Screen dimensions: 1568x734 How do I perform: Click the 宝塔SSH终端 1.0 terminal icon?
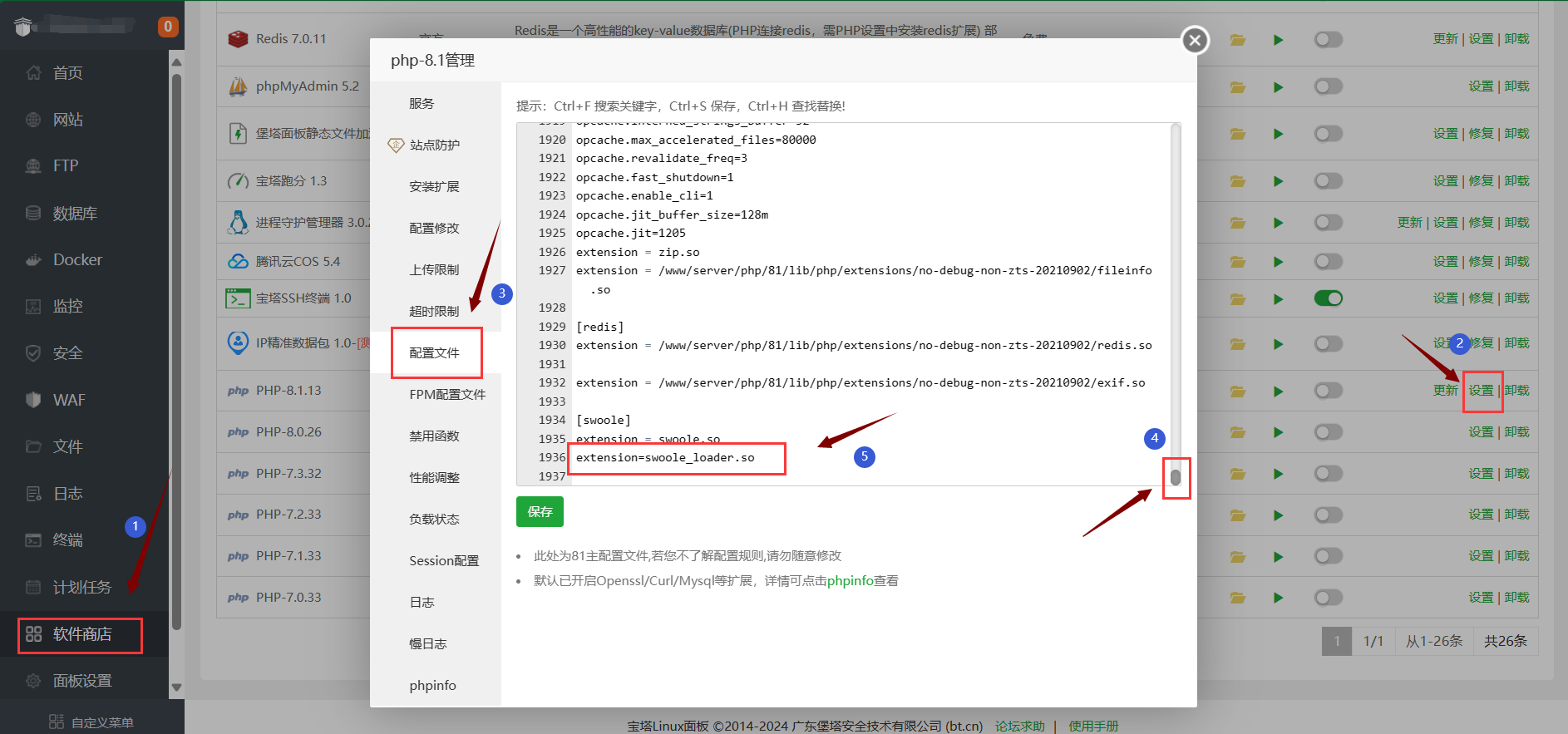(x=239, y=298)
